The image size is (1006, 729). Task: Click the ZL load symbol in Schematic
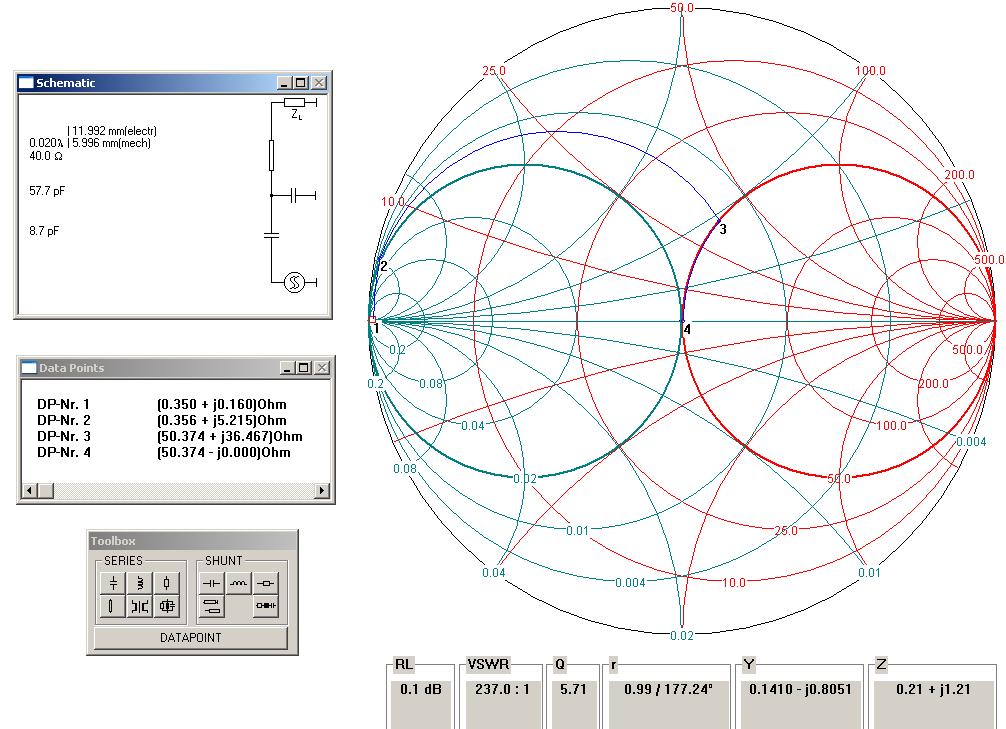294,103
